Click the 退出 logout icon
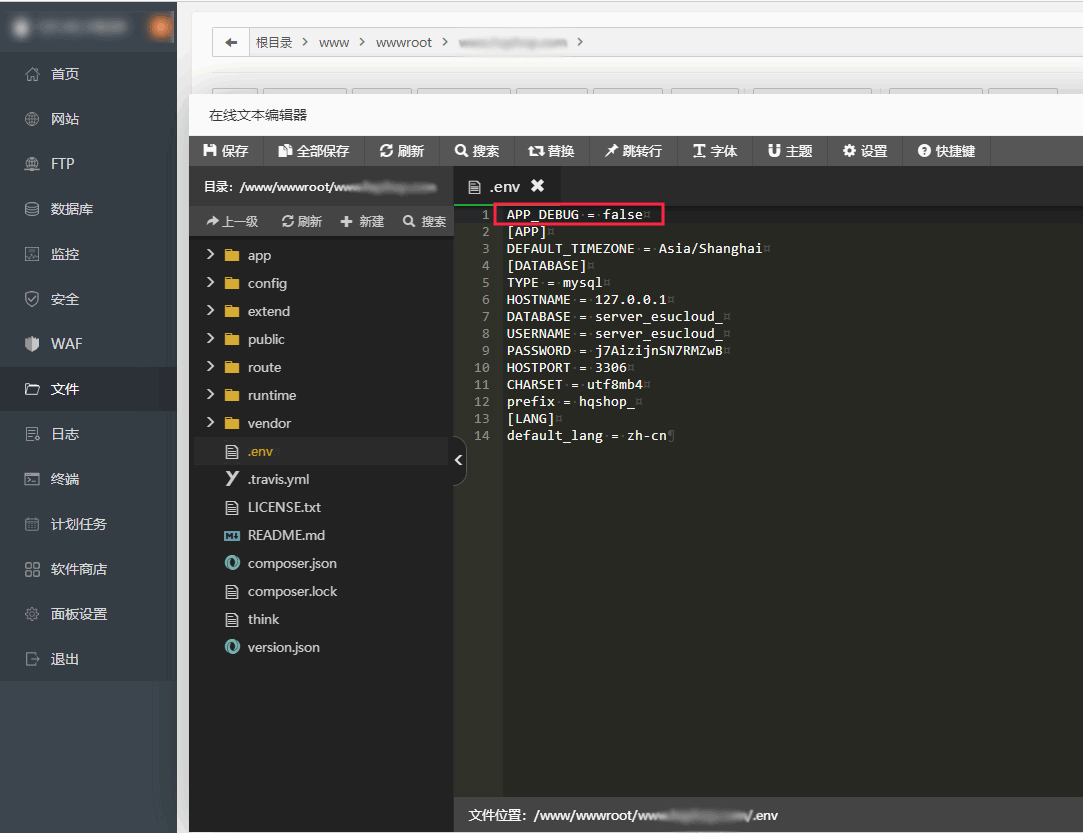 click(x=32, y=659)
